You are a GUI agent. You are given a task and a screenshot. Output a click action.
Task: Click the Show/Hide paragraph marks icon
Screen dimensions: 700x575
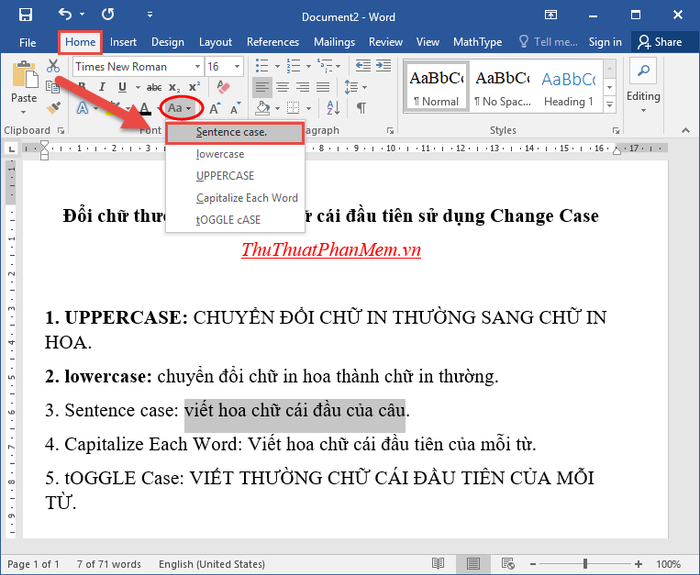361,108
